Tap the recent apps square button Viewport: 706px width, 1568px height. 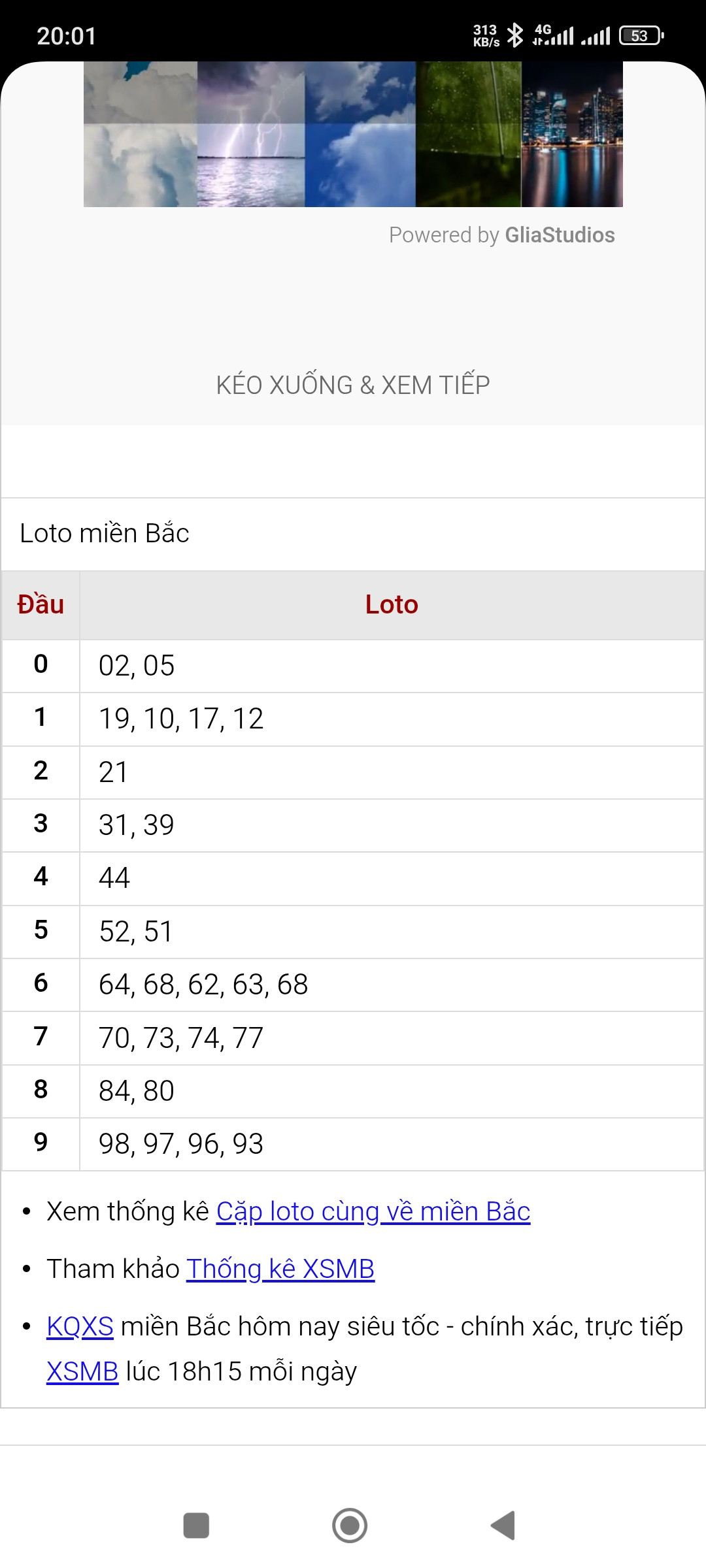click(196, 1526)
